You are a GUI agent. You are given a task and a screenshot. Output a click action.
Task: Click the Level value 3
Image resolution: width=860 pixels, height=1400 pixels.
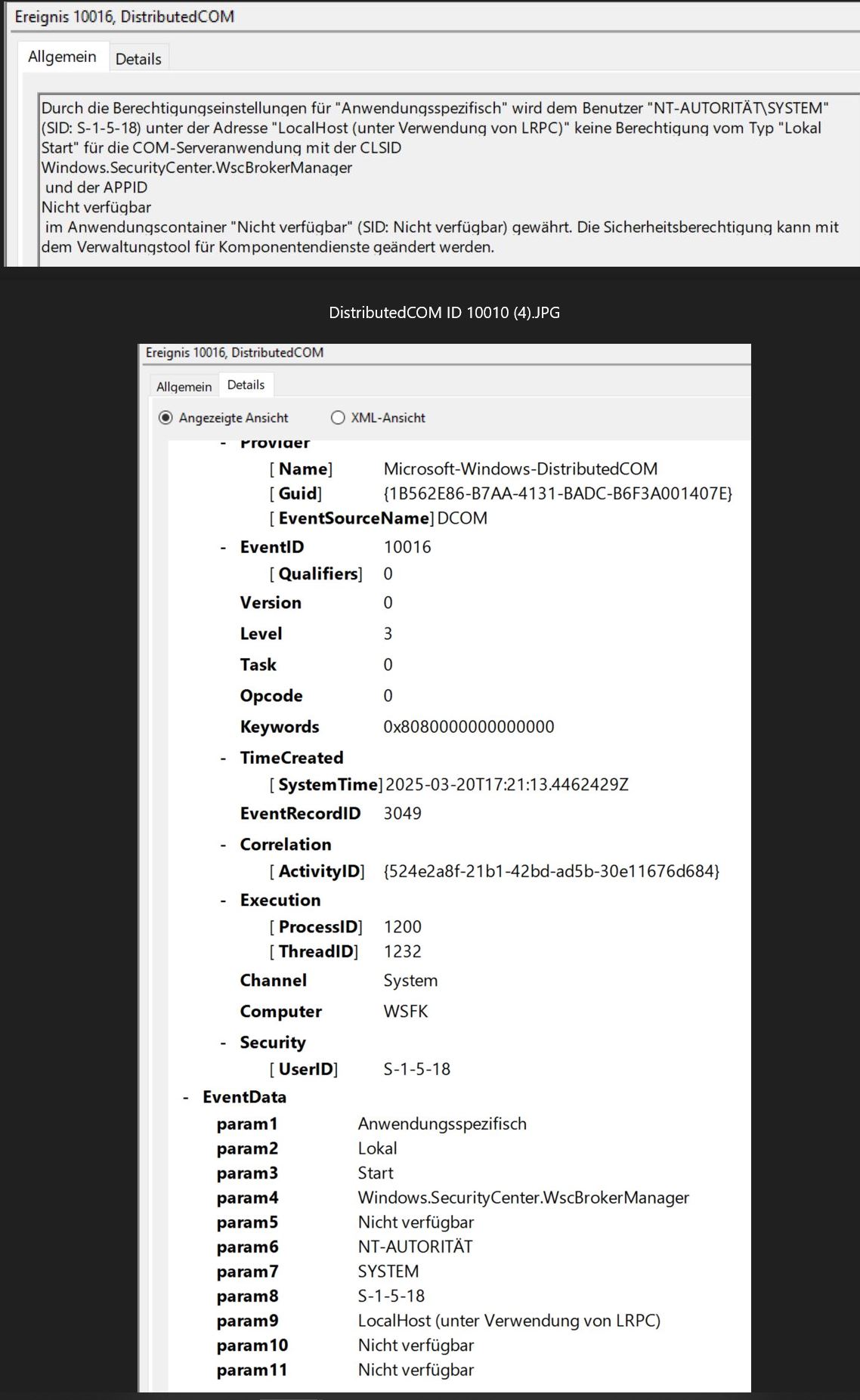[x=388, y=634]
